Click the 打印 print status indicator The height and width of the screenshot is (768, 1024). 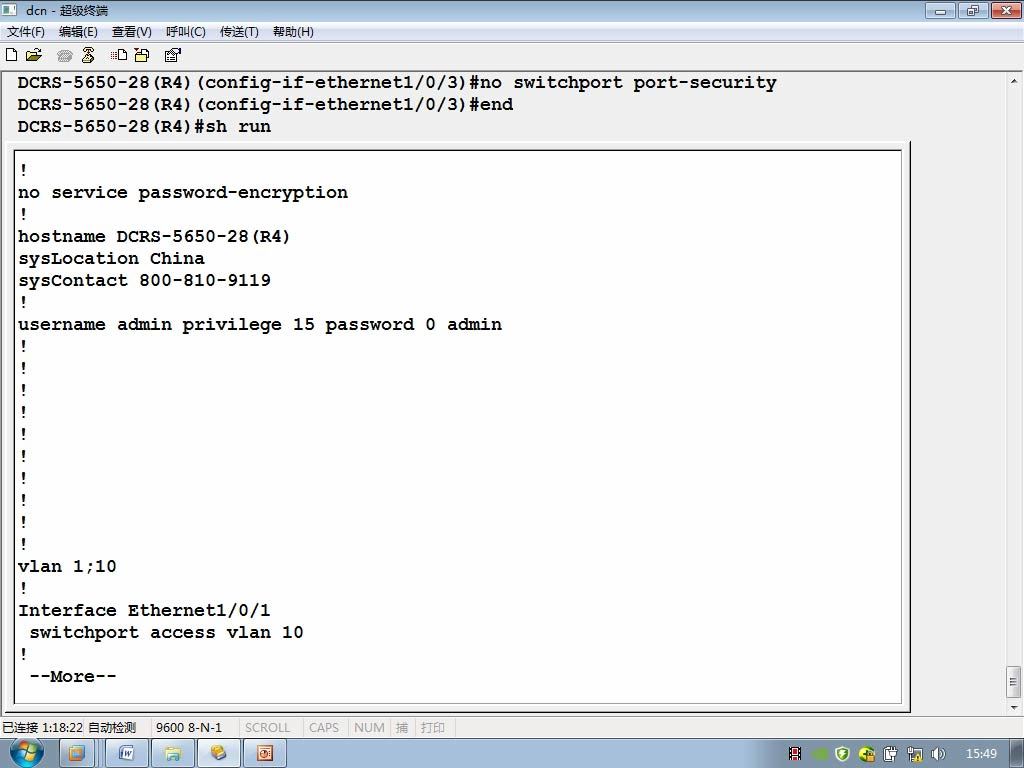tap(432, 728)
